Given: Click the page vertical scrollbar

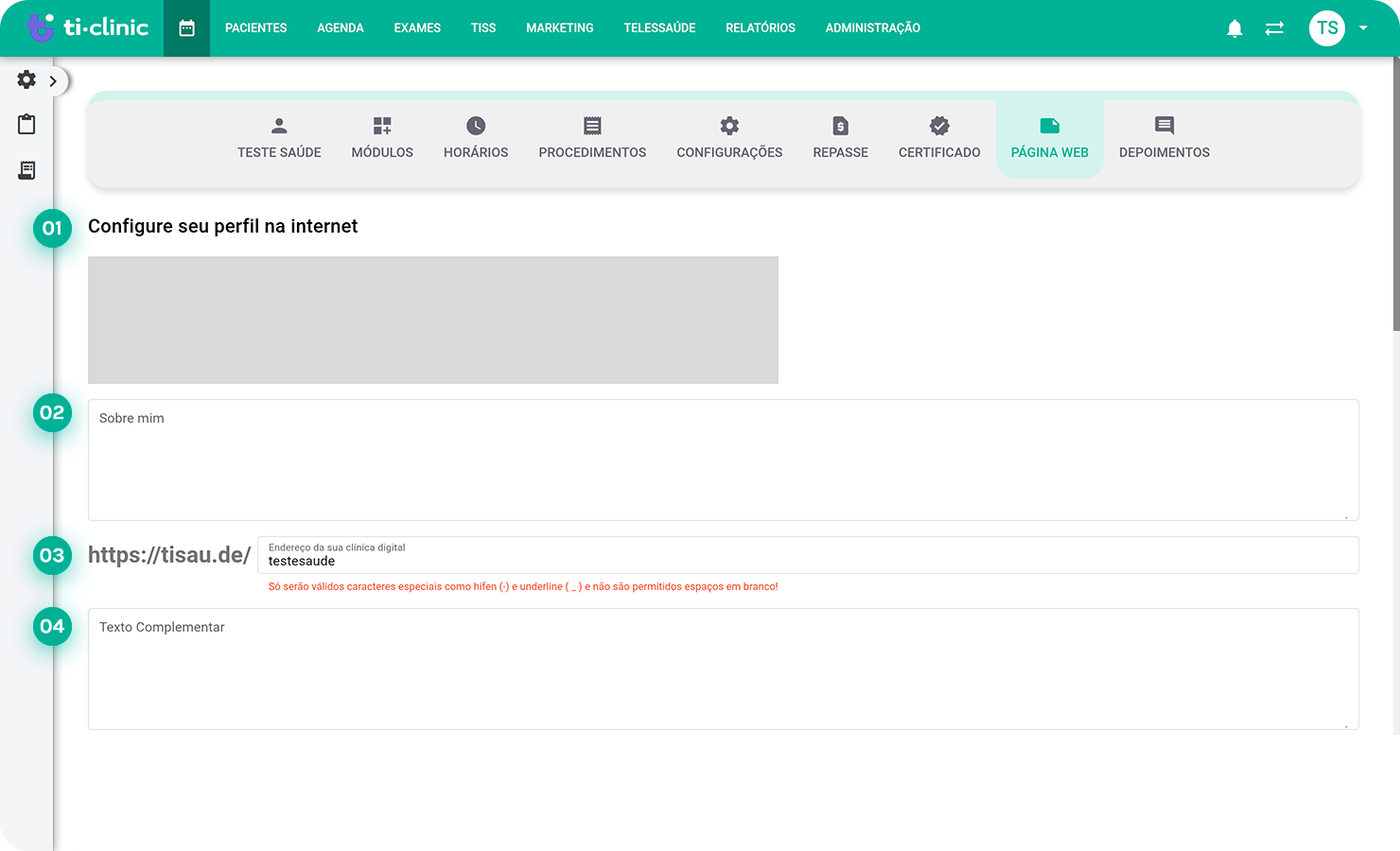Looking at the screenshot, I should [x=1396, y=194].
